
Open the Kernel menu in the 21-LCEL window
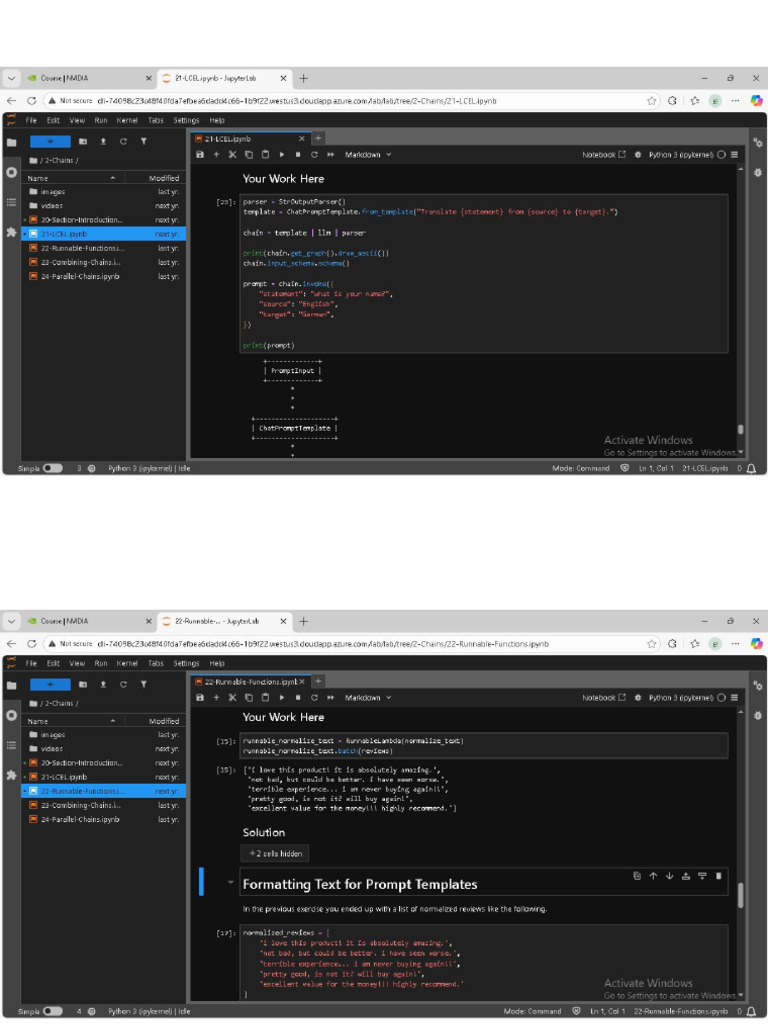[x=127, y=120]
